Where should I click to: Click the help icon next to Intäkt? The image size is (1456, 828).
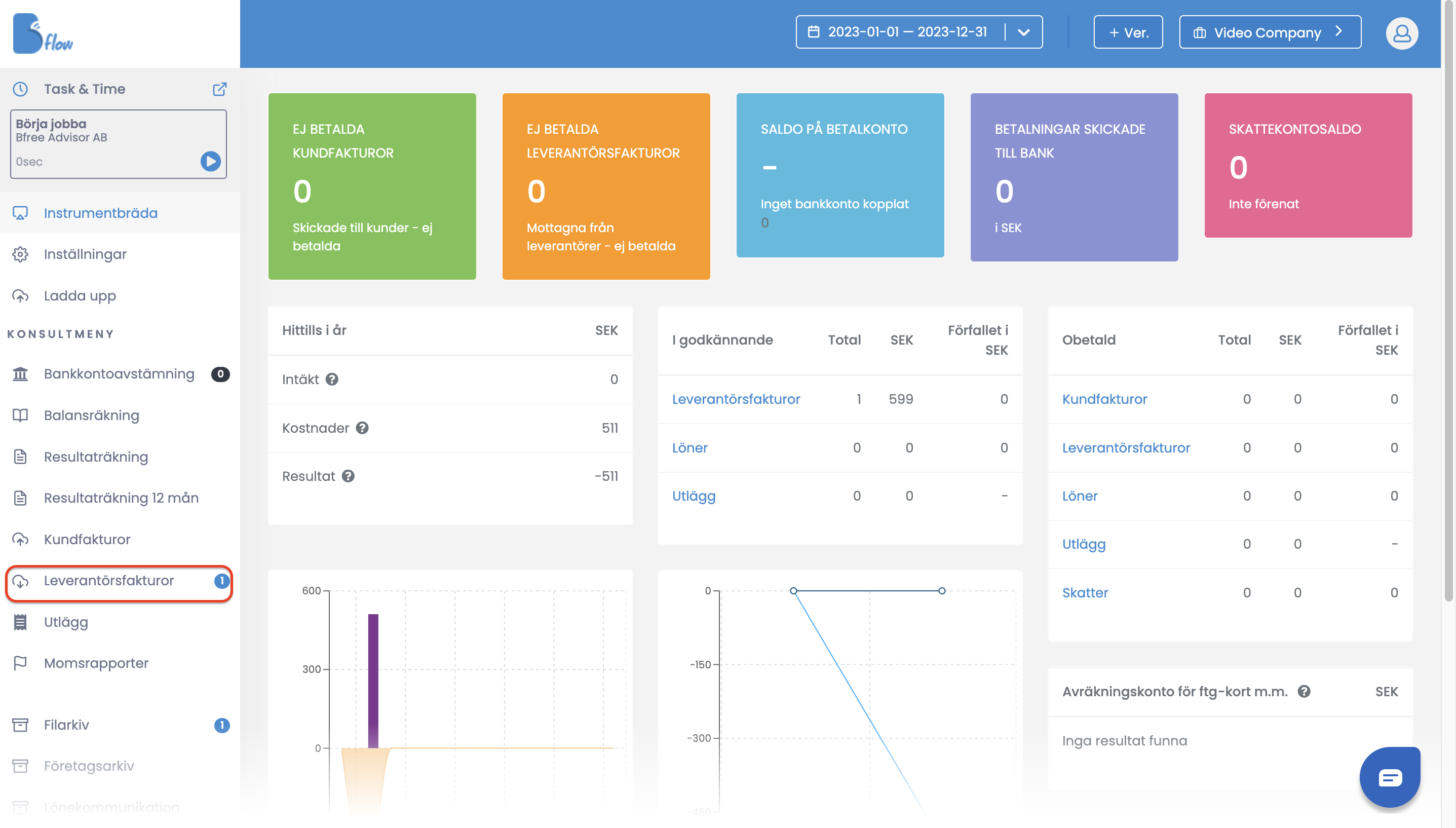coord(332,380)
